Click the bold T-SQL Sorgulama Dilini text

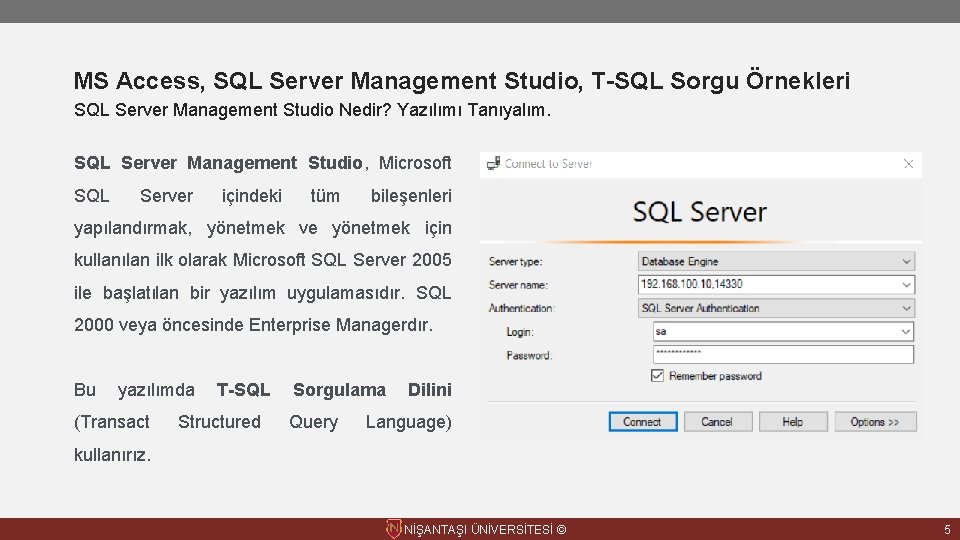pos(334,390)
